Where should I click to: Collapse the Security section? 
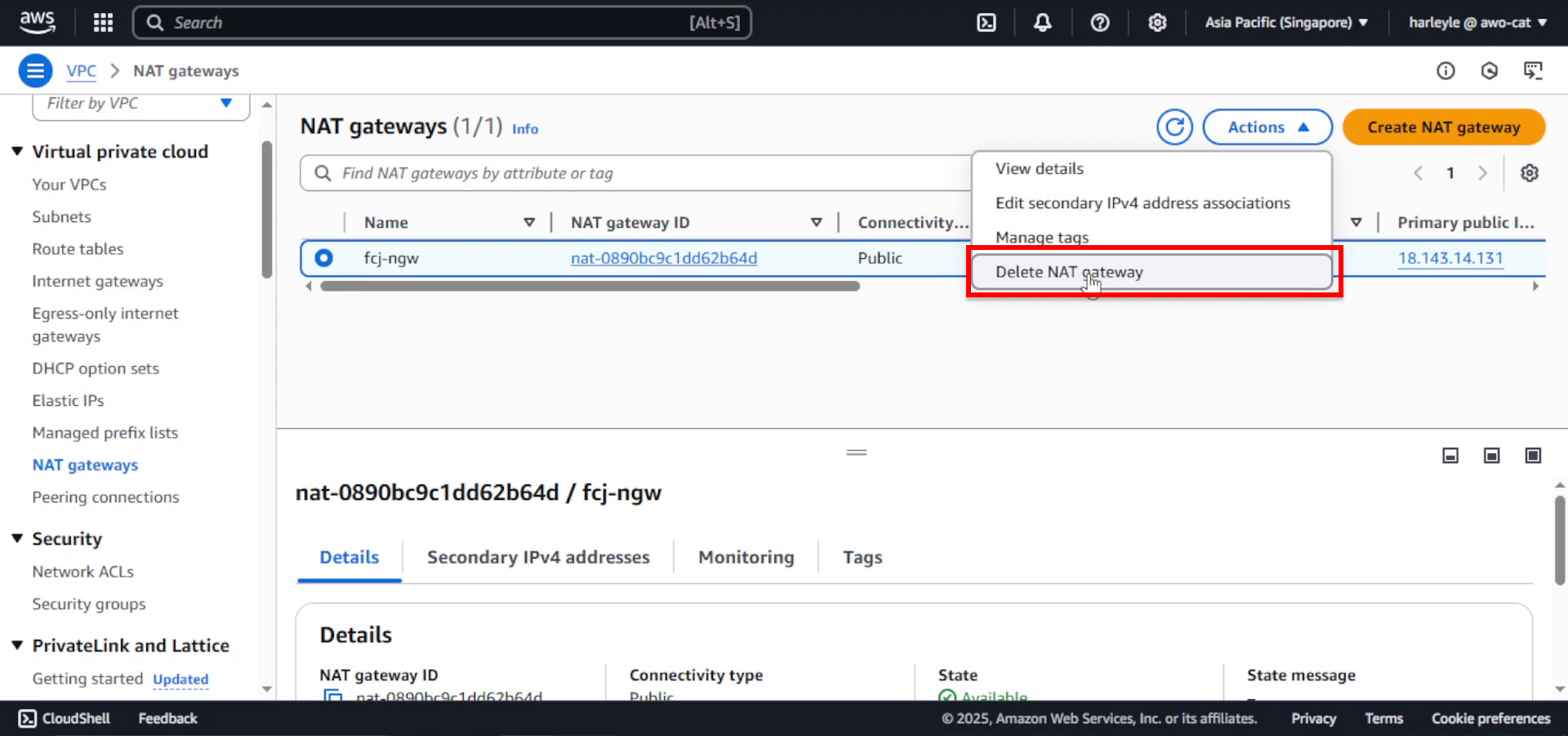(17, 539)
